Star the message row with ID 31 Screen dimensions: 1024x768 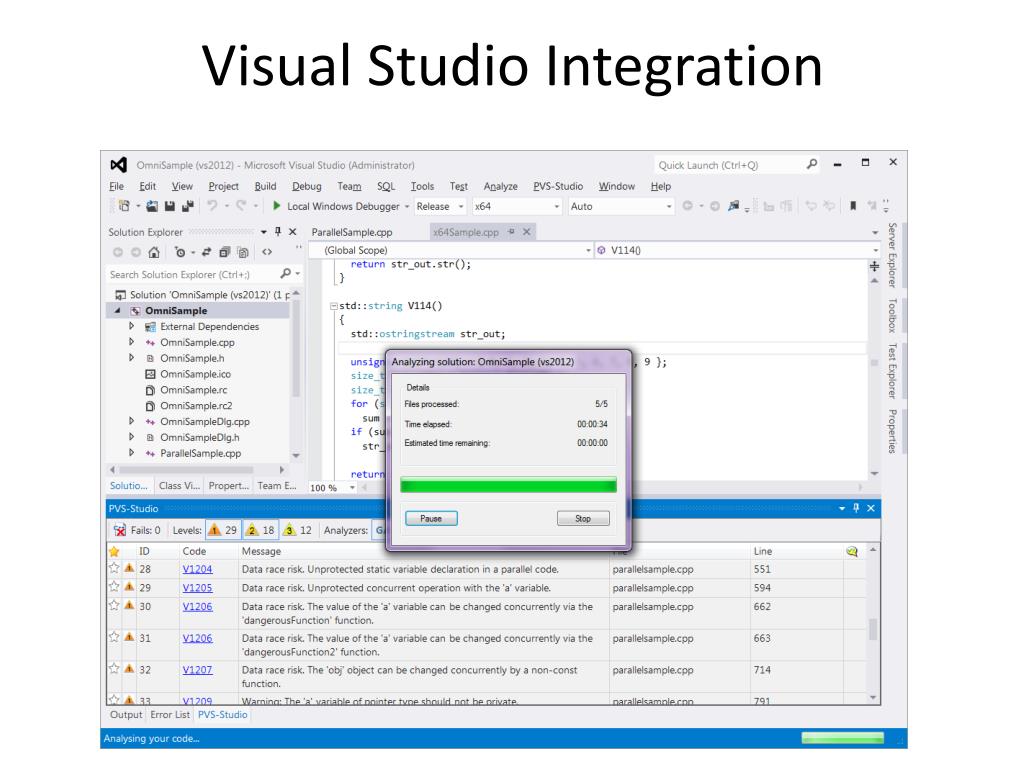pyautogui.click(x=114, y=637)
